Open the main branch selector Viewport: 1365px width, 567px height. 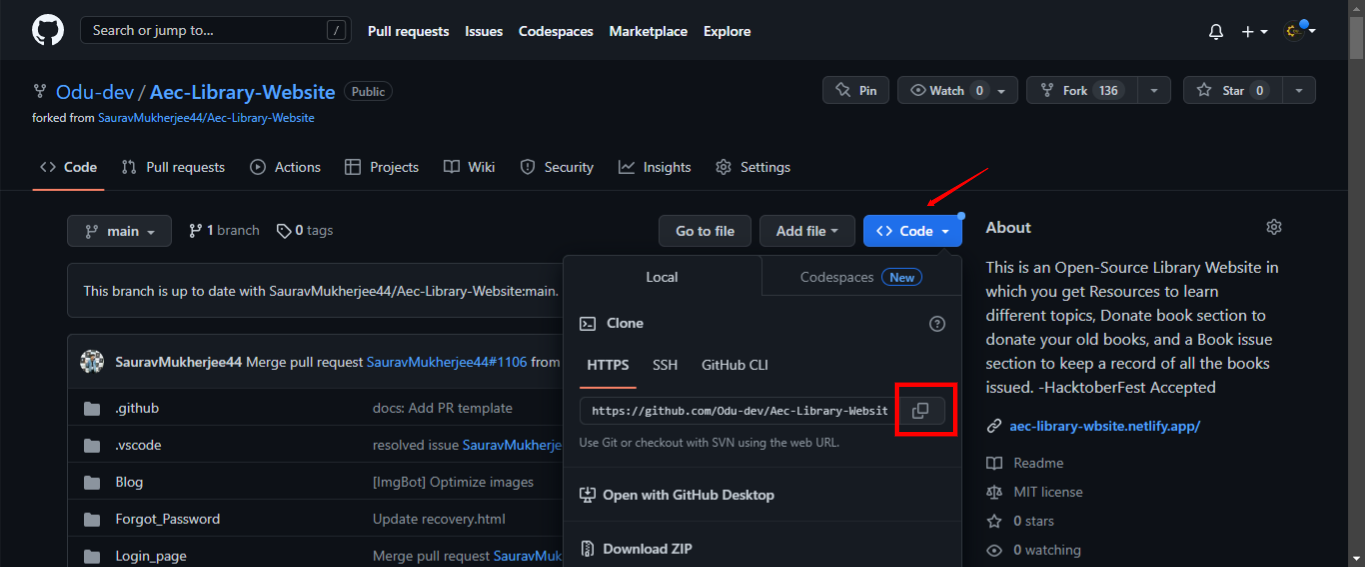119,231
